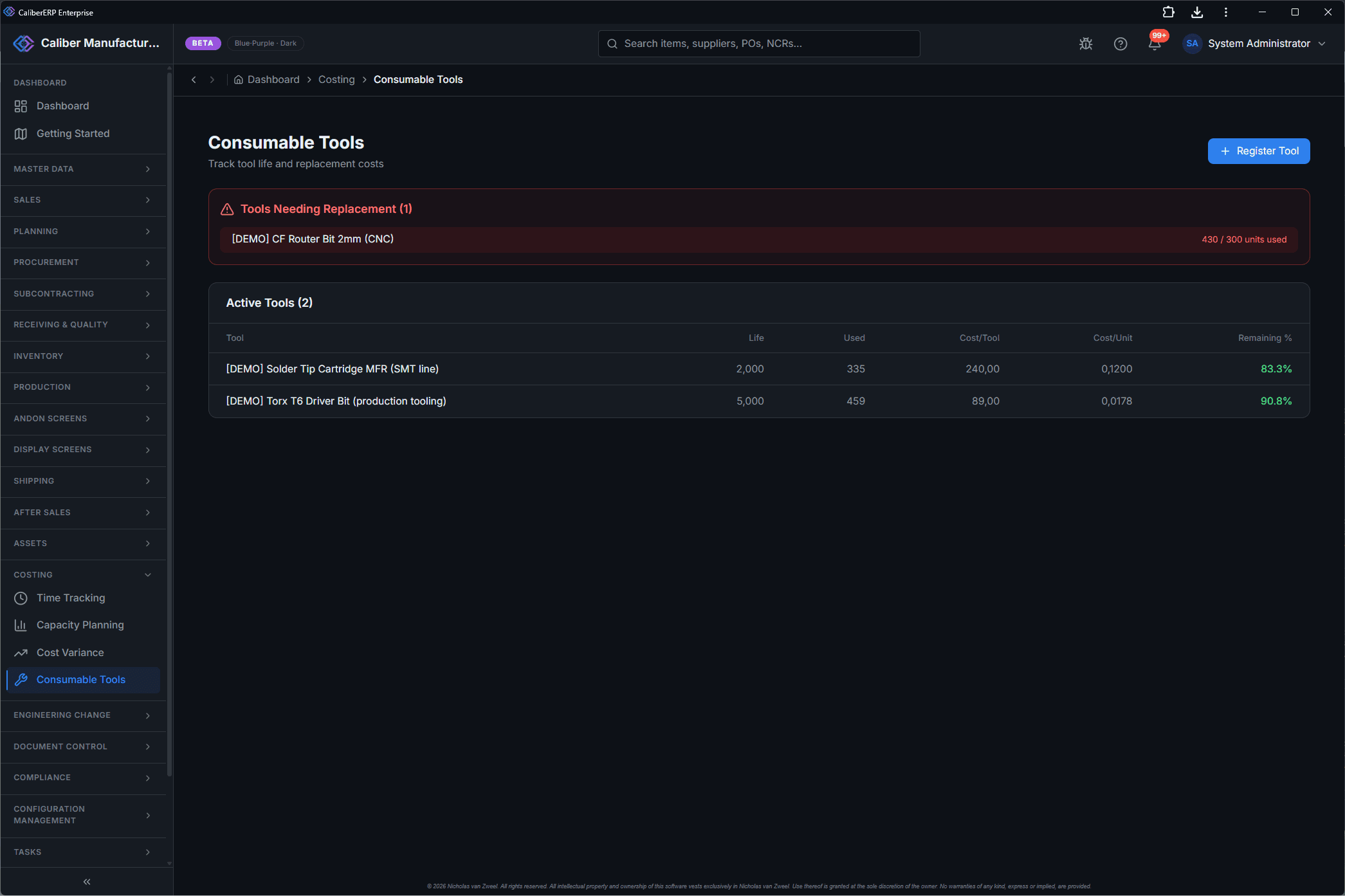
Task: Collapse the Costing section
Action: coord(83,575)
